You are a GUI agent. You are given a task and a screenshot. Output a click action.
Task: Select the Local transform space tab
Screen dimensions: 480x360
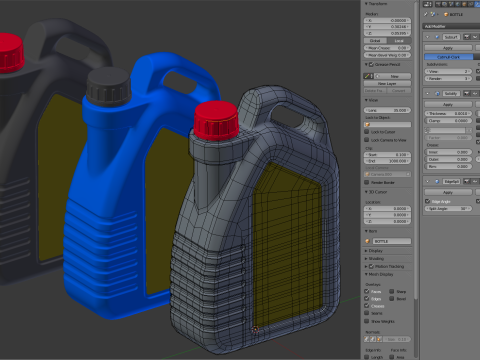pos(399,41)
